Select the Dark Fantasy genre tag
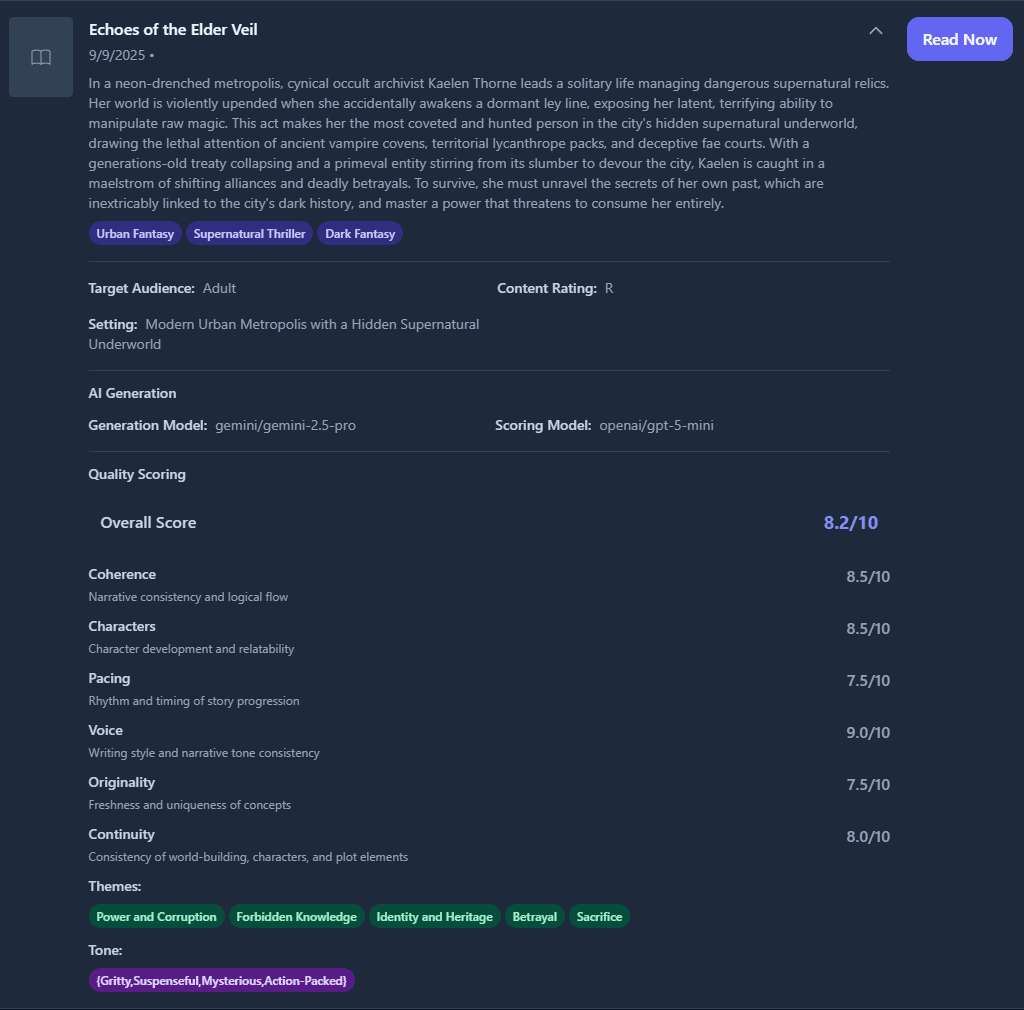 [359, 233]
